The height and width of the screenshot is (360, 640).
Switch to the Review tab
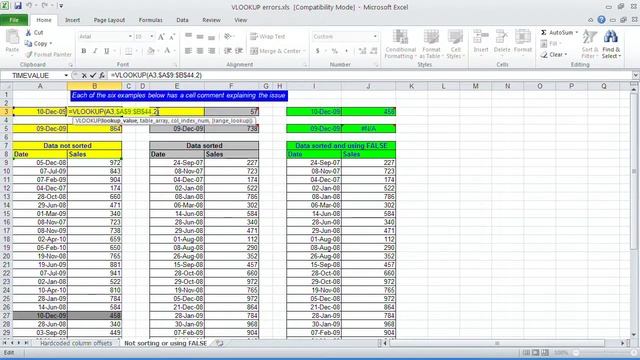tap(211, 20)
